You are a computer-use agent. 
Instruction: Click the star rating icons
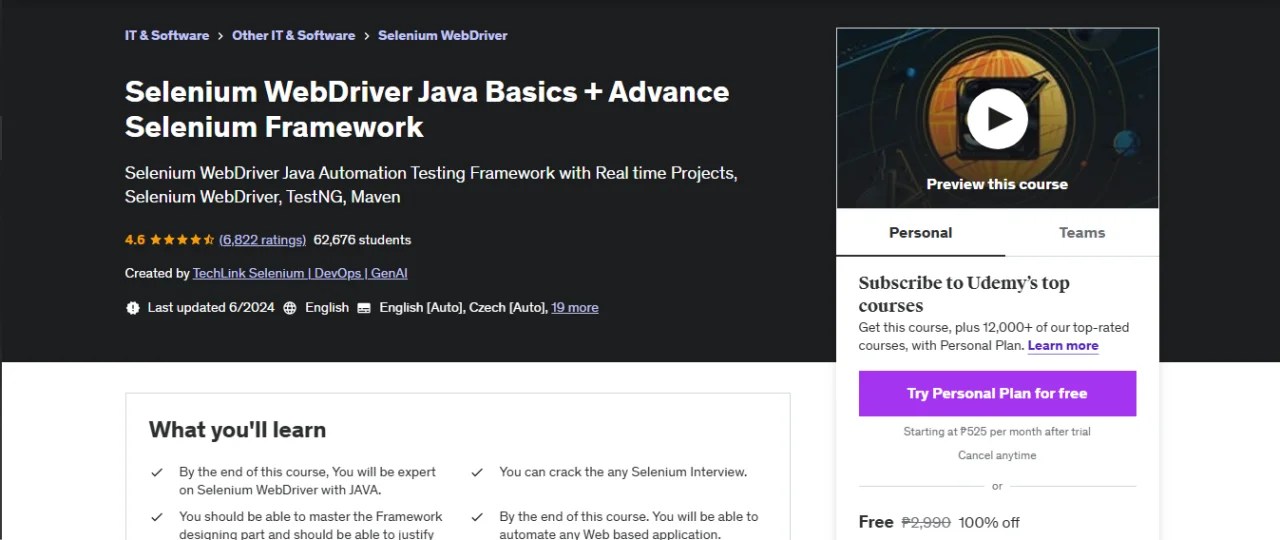point(182,240)
